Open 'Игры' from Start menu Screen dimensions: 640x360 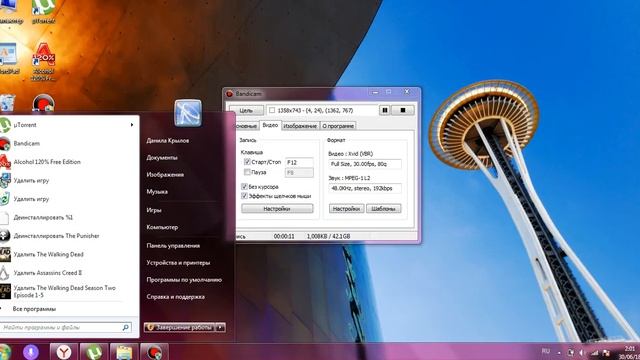[x=154, y=210]
